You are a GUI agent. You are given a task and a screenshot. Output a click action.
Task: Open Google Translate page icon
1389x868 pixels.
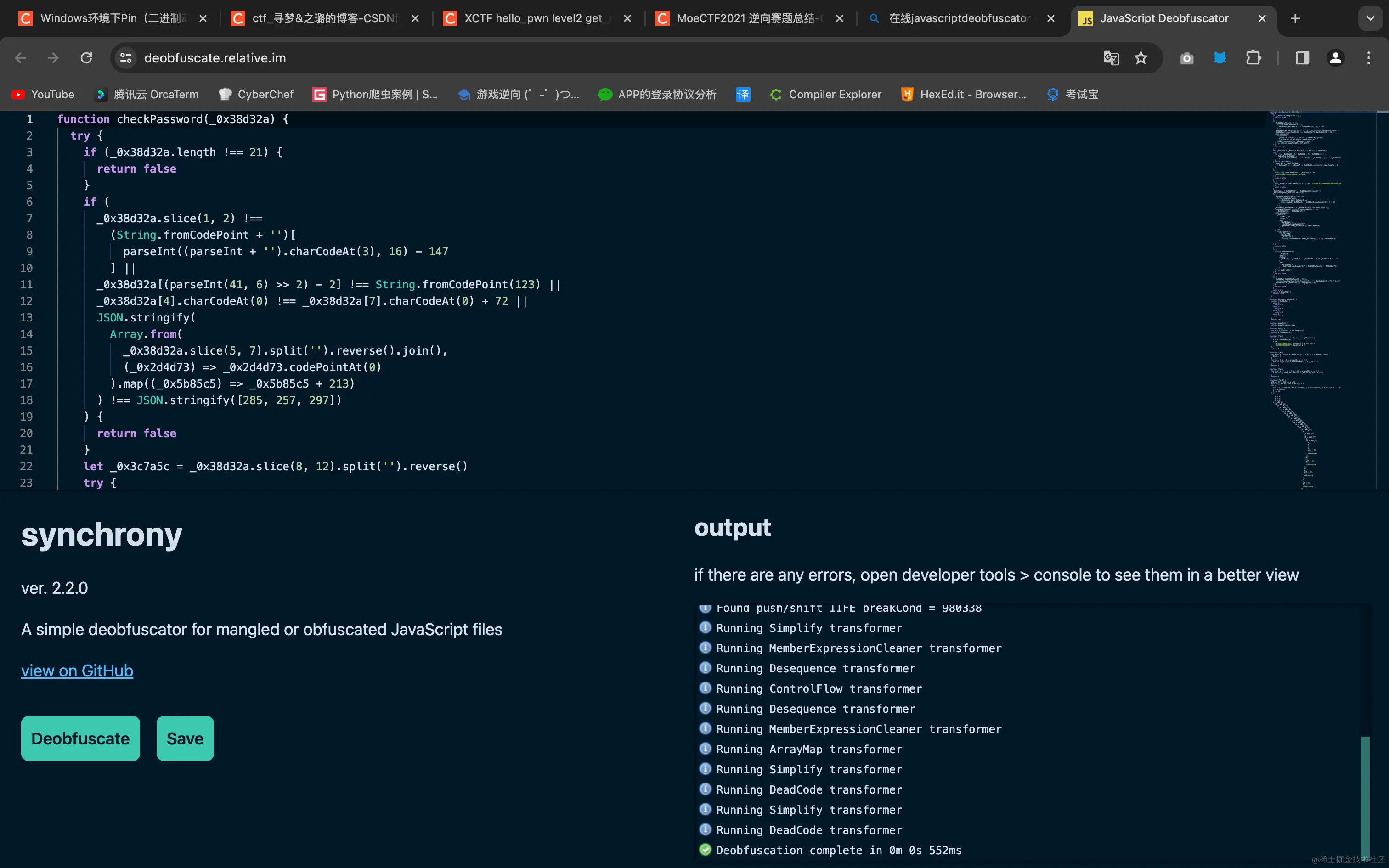(x=1111, y=58)
